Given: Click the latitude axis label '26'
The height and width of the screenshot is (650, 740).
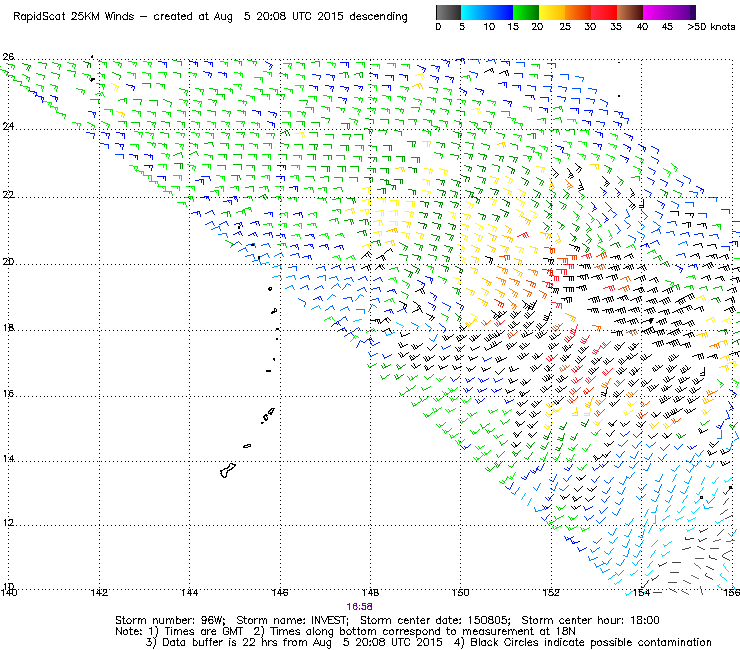Looking at the screenshot, I should click(8, 57).
